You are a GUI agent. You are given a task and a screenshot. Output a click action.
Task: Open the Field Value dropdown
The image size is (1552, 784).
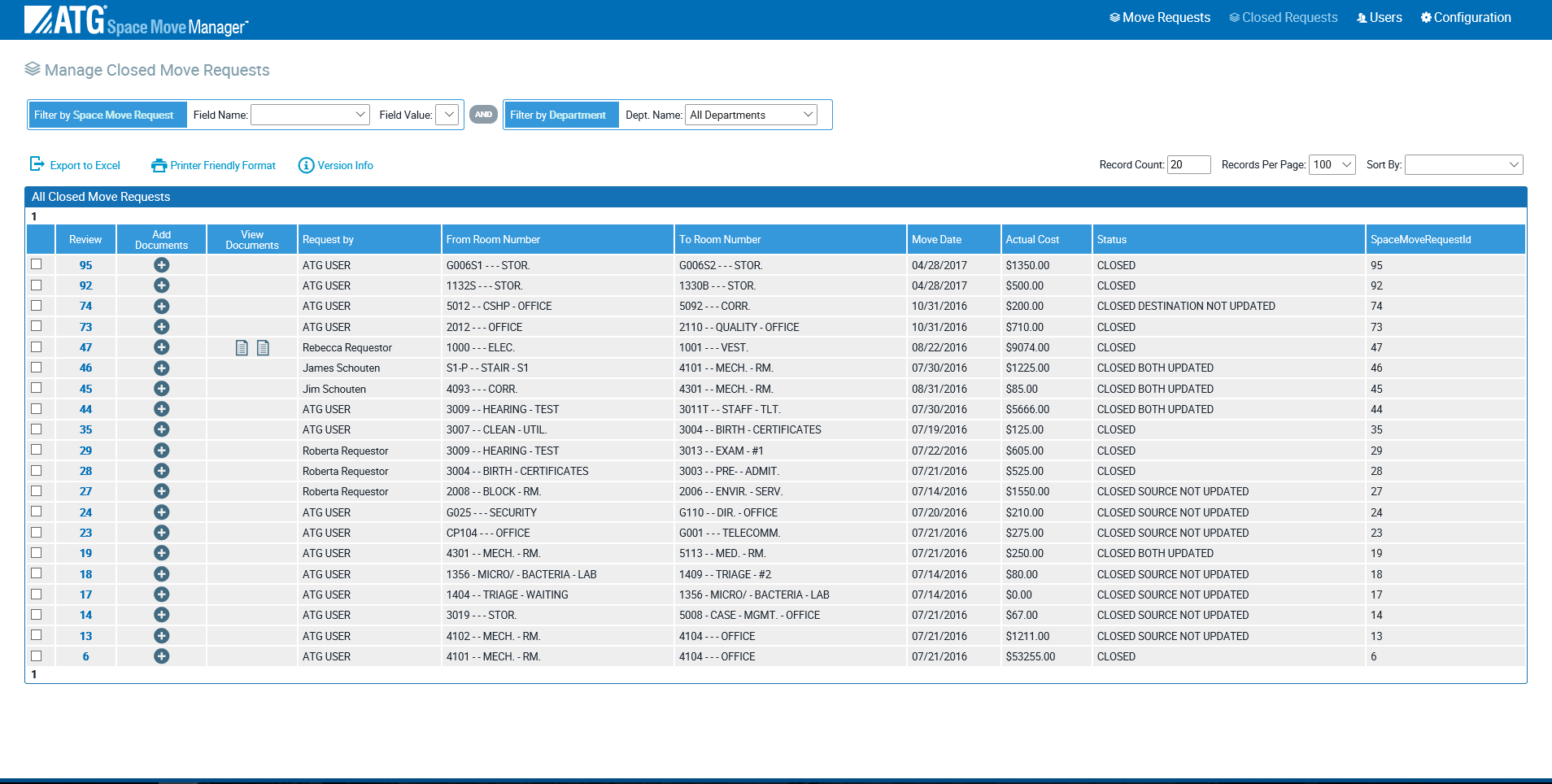(x=447, y=115)
